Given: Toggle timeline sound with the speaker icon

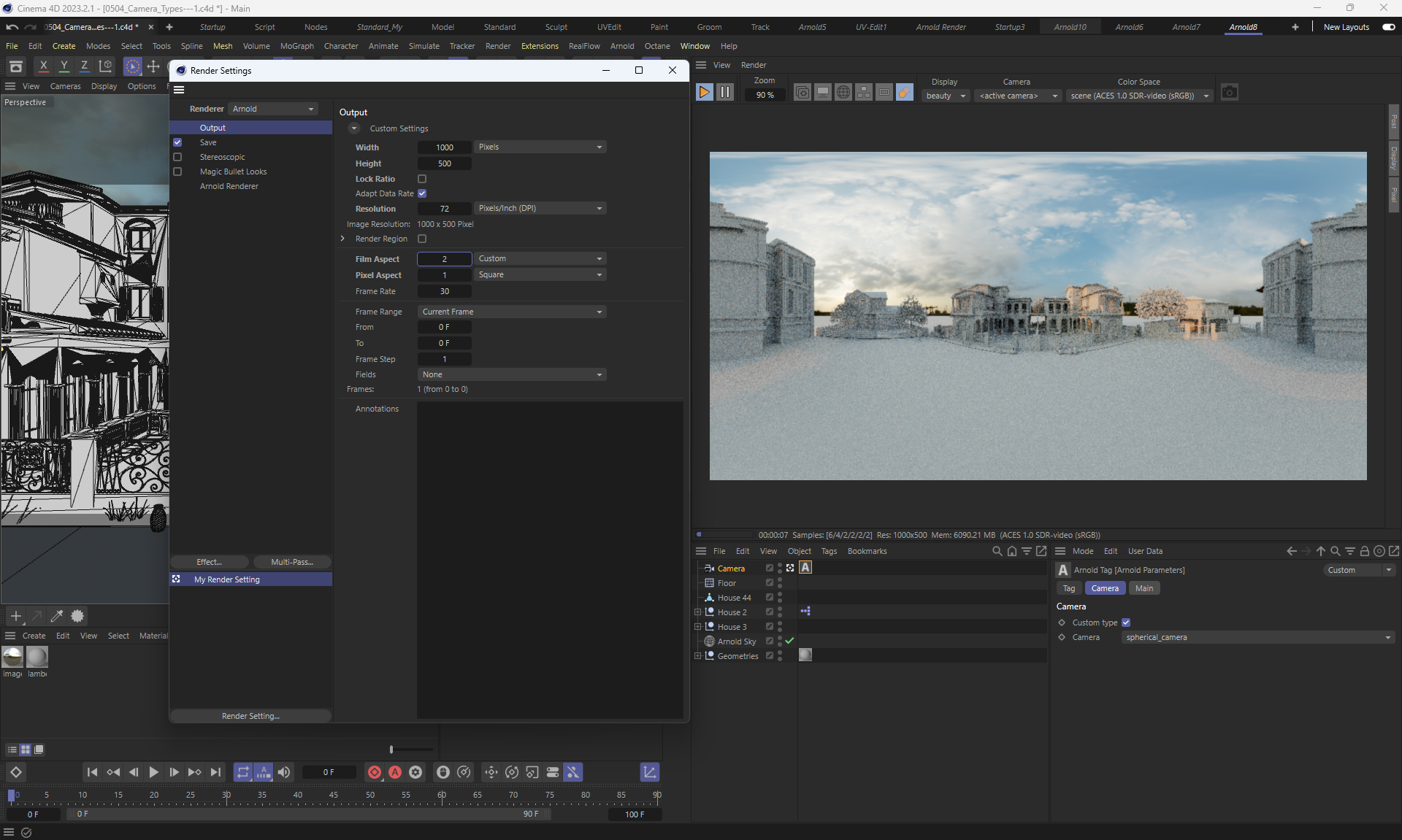Looking at the screenshot, I should point(284,772).
